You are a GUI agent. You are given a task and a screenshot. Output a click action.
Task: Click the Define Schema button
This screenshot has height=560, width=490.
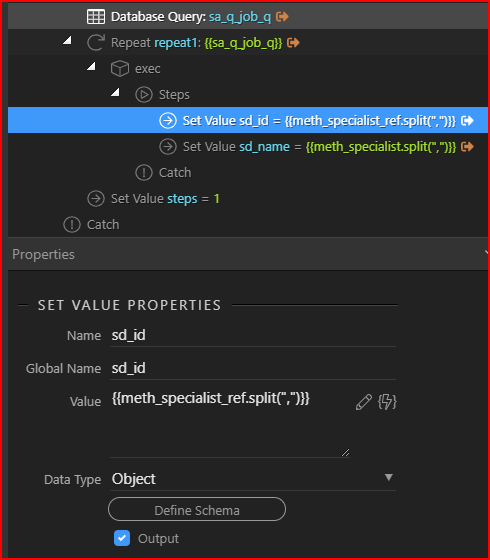point(197,510)
